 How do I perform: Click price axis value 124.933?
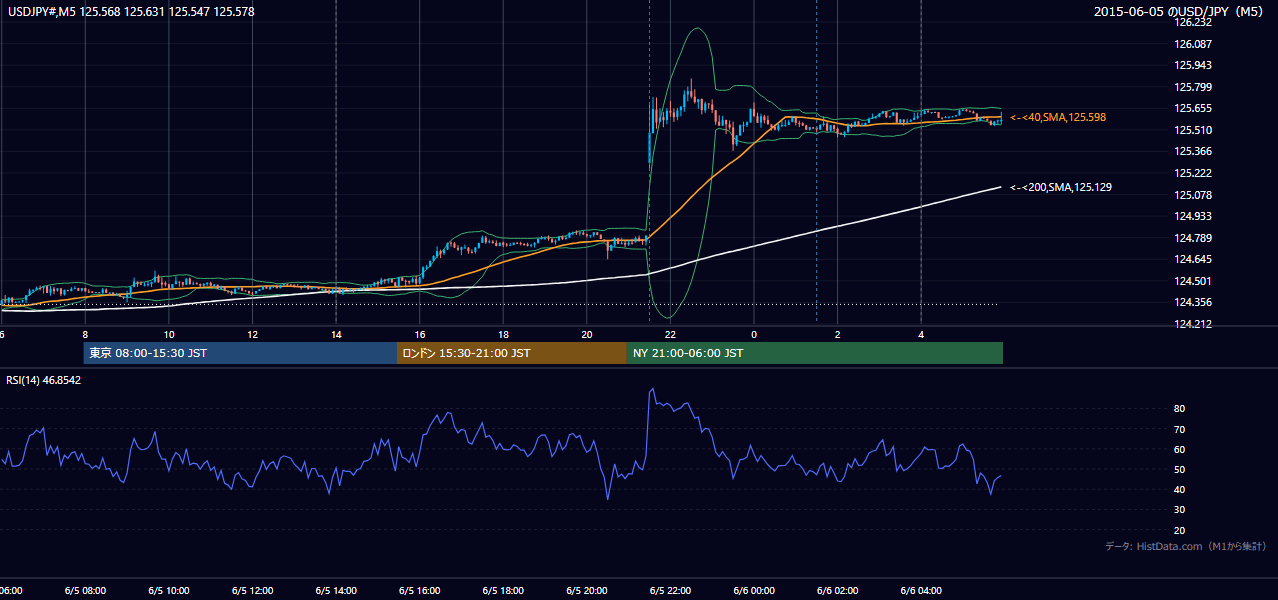click(x=1194, y=216)
